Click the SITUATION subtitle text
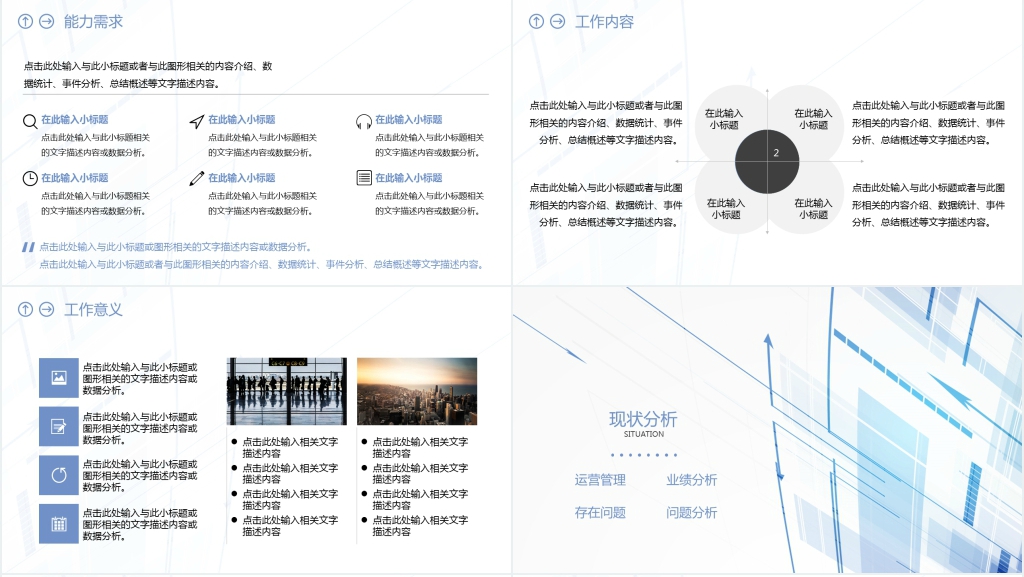1024x577 pixels. (644, 434)
